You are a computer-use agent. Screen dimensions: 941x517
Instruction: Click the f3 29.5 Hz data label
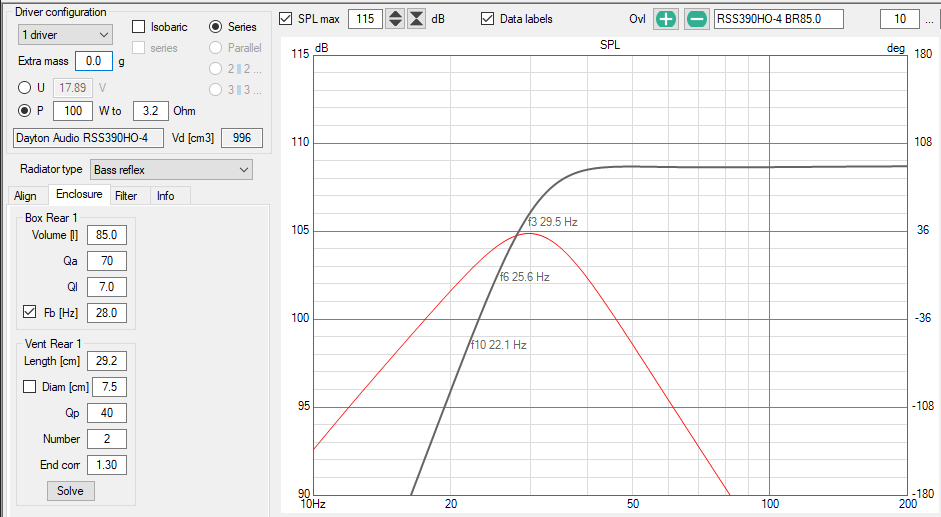tap(553, 222)
